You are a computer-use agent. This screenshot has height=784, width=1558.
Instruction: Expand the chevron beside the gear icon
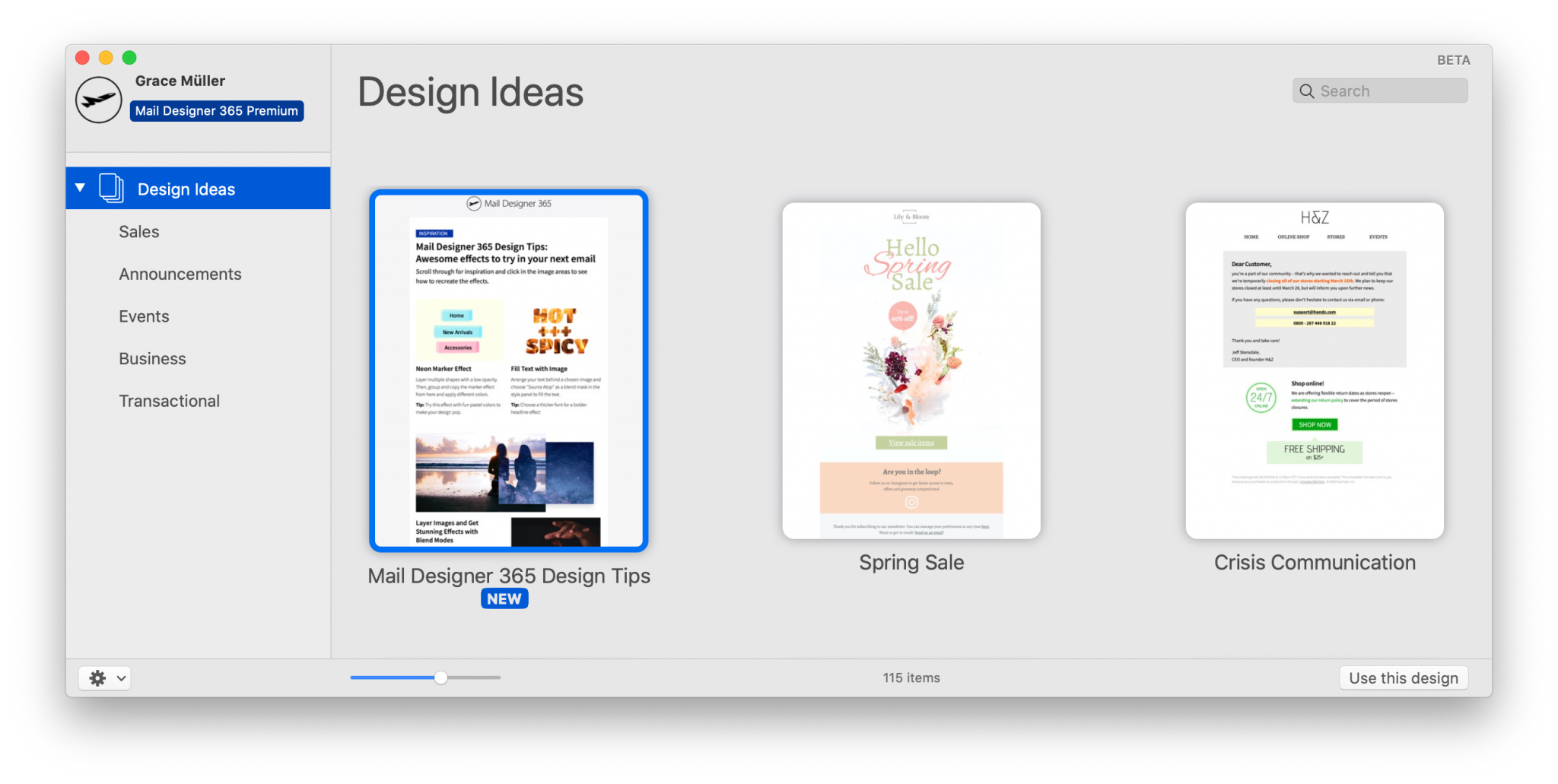119,678
